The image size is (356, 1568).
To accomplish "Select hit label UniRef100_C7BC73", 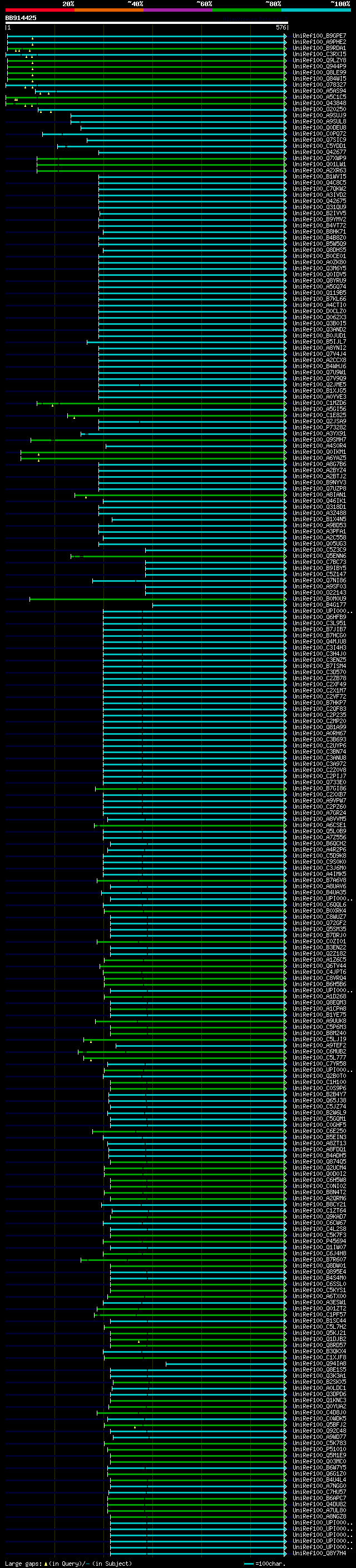I will (x=319, y=562).
